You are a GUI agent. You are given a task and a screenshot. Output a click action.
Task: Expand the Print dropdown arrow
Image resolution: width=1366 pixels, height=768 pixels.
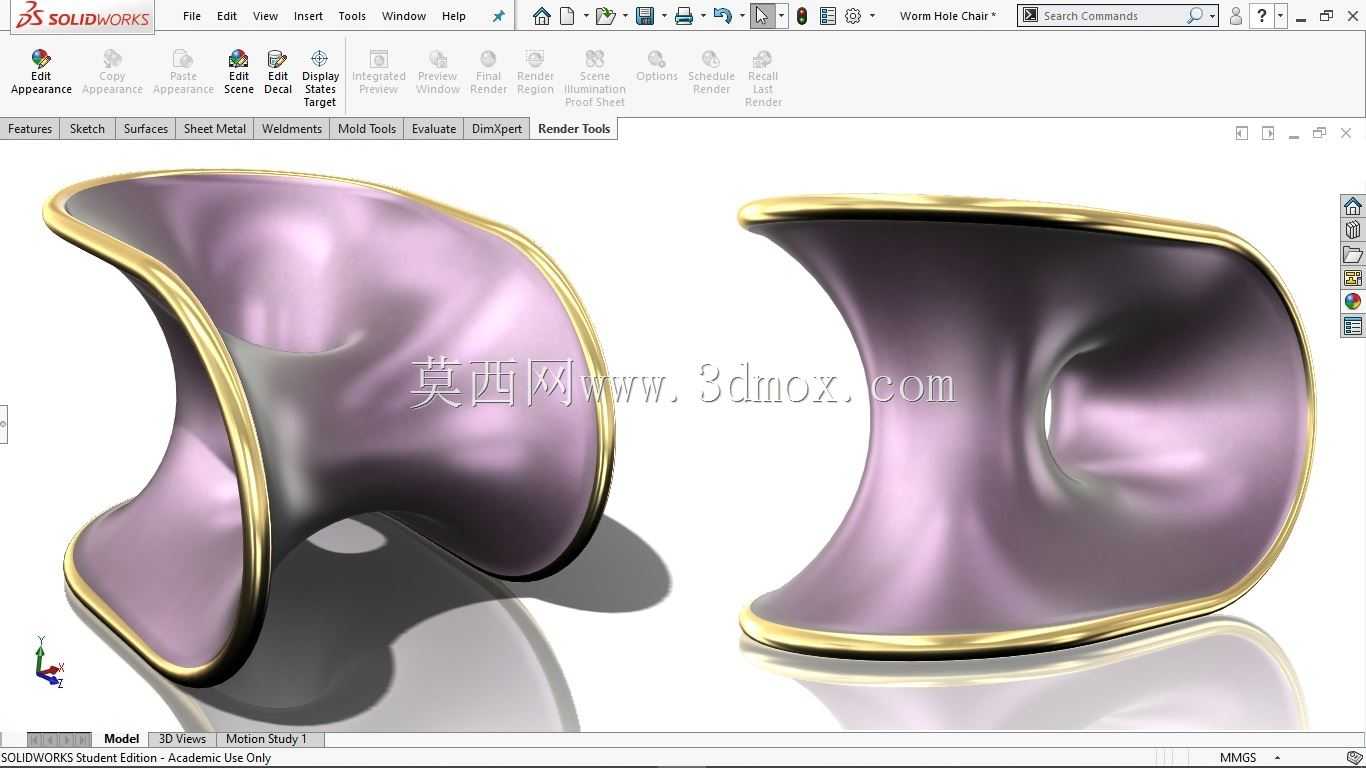[x=703, y=16]
